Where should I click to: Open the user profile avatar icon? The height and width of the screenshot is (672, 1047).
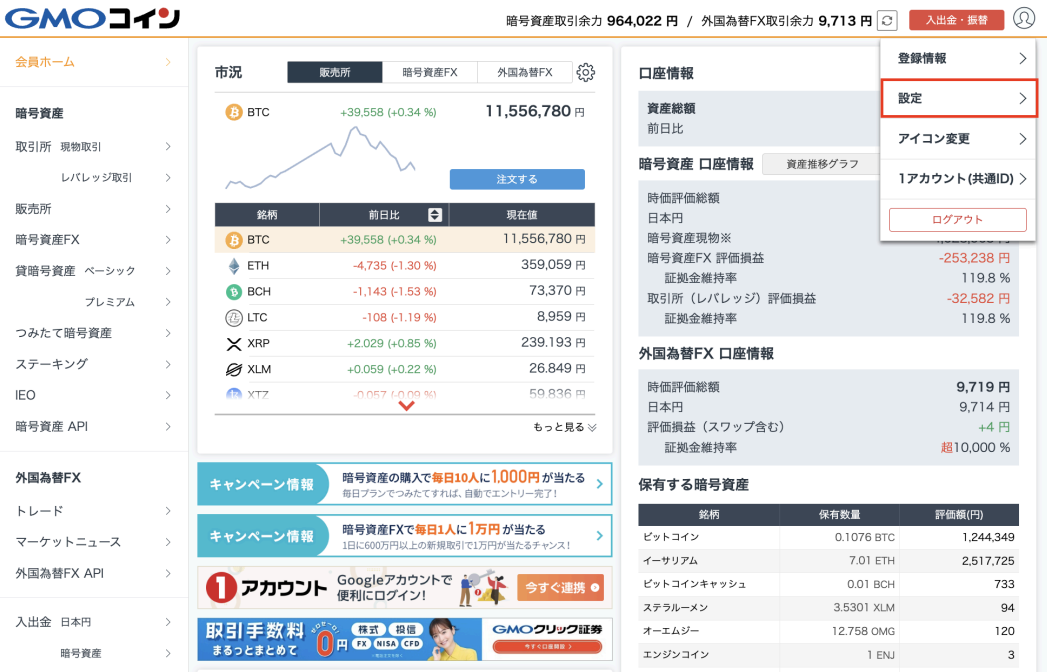(x=1024, y=18)
